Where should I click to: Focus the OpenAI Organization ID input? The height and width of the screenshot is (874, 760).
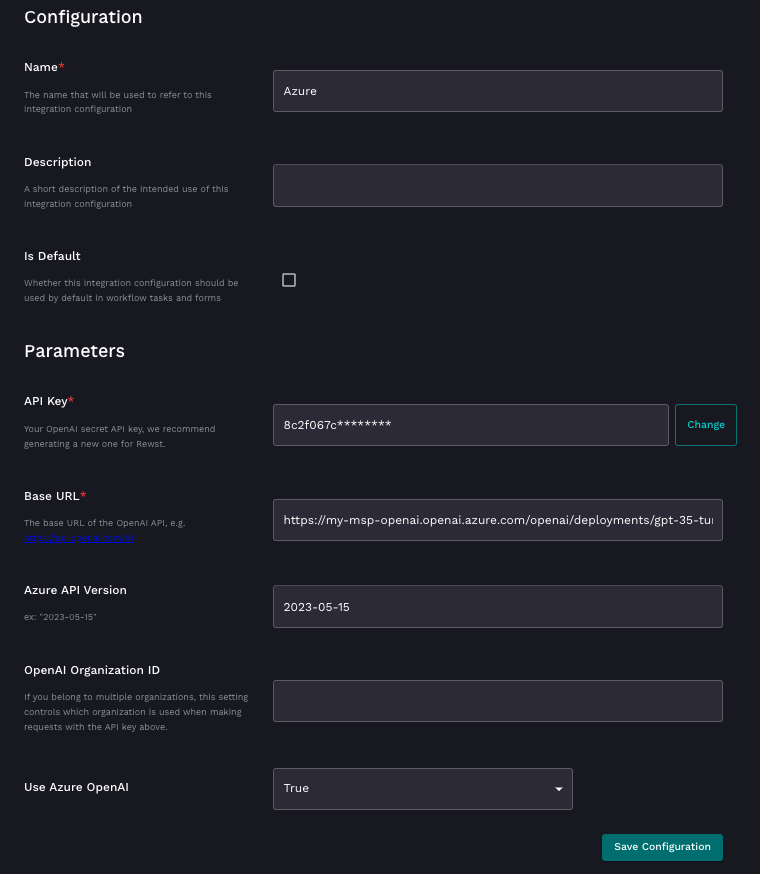pos(497,701)
